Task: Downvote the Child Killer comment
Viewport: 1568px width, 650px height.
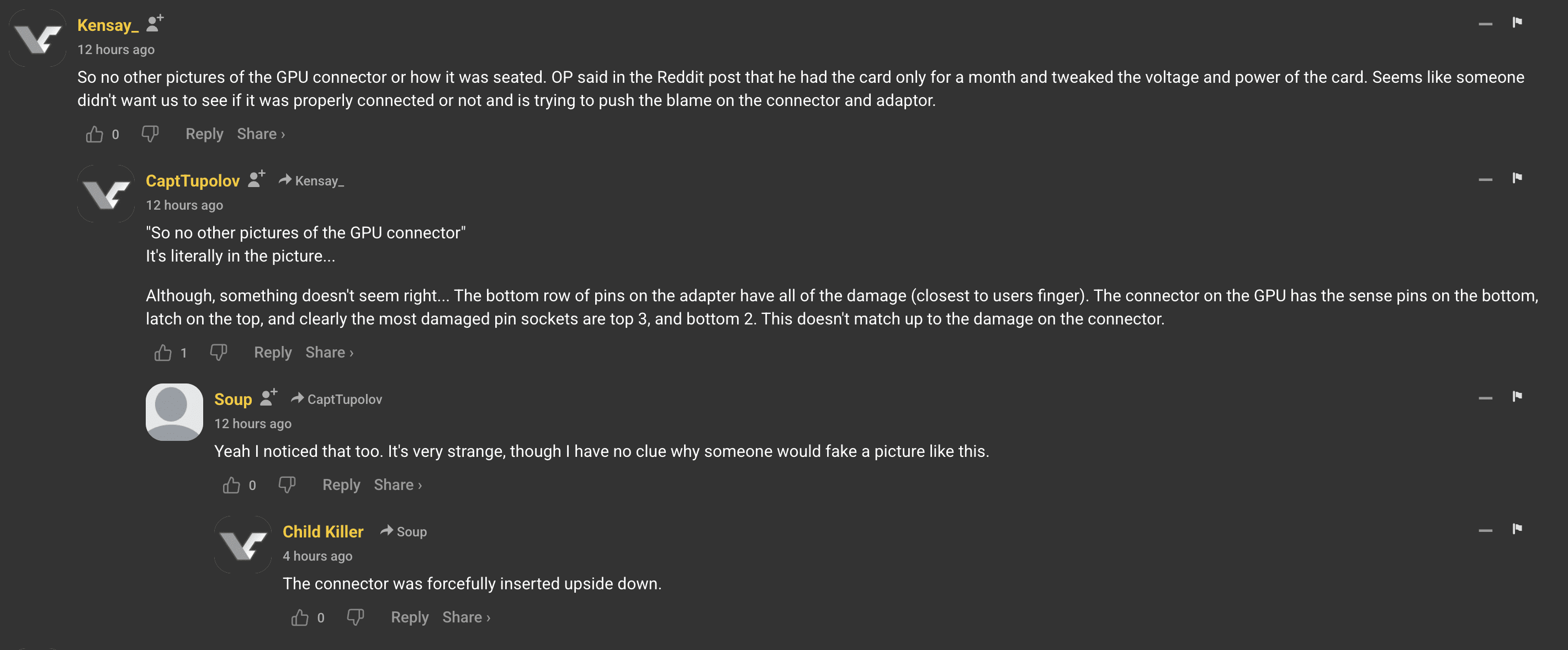Action: click(x=355, y=617)
